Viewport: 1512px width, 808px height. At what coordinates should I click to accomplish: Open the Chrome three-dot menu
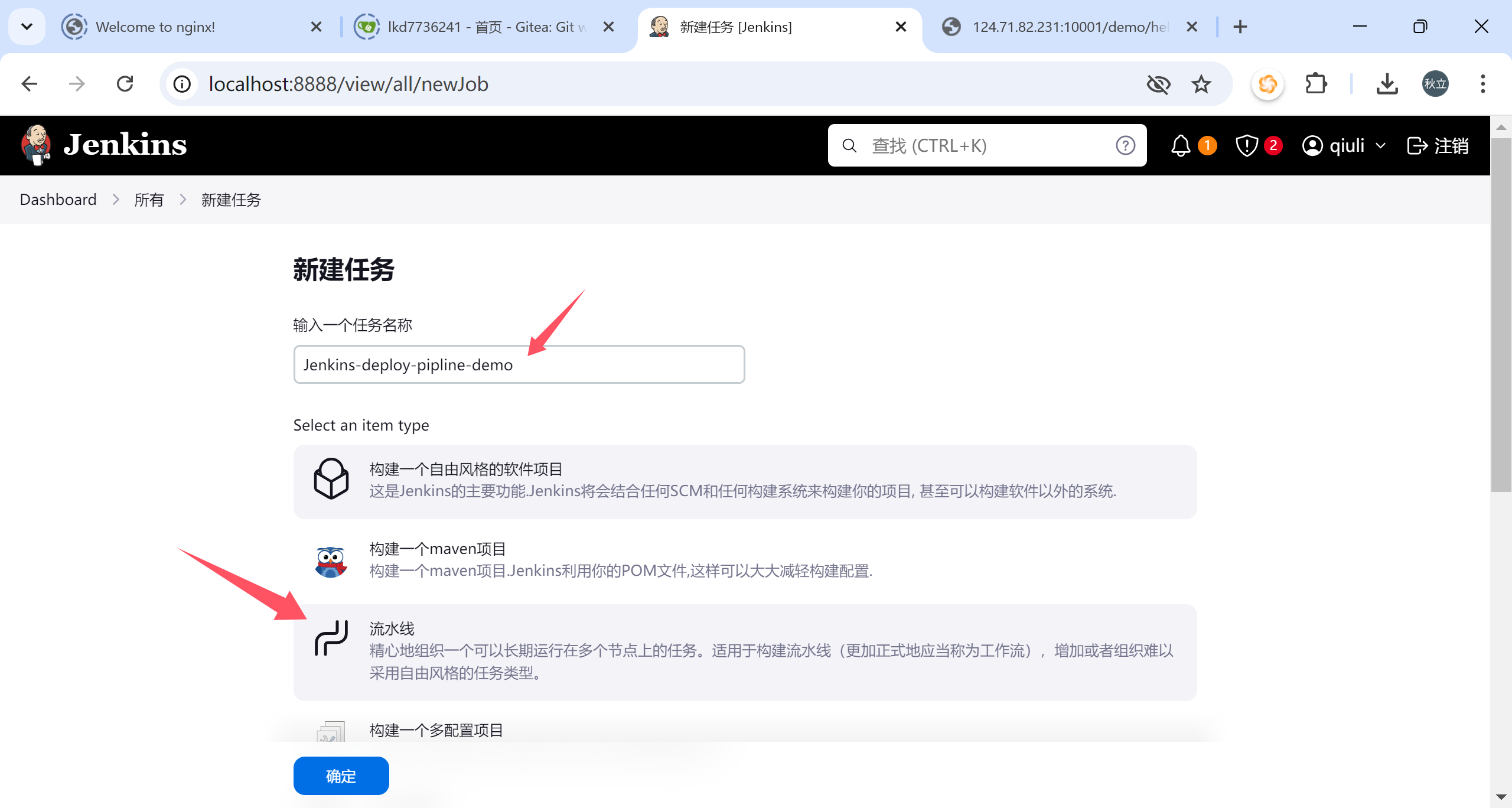[x=1482, y=84]
